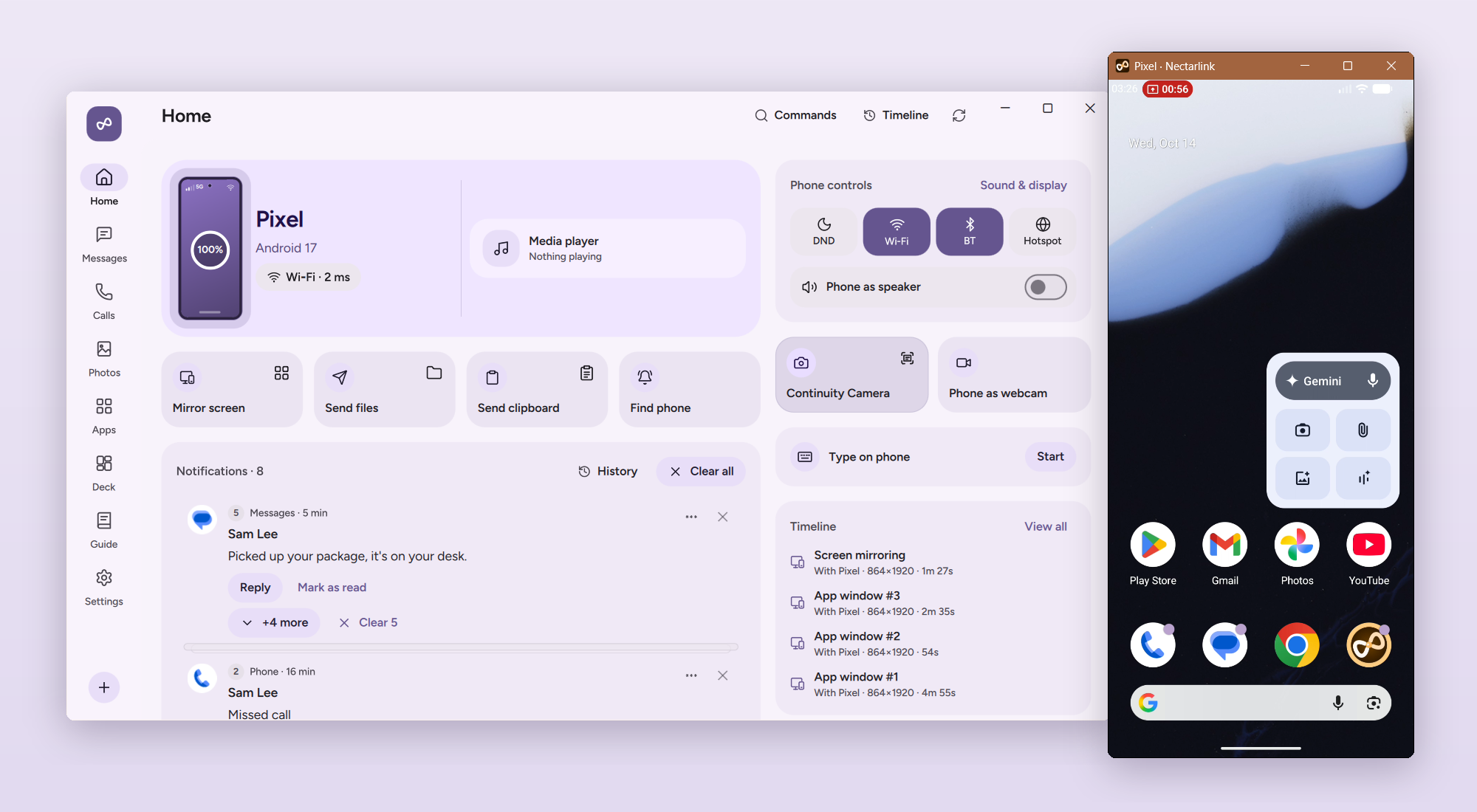Viewport: 1477px width, 812px height.
Task: Open the Guide sidebar section
Action: 104,531
